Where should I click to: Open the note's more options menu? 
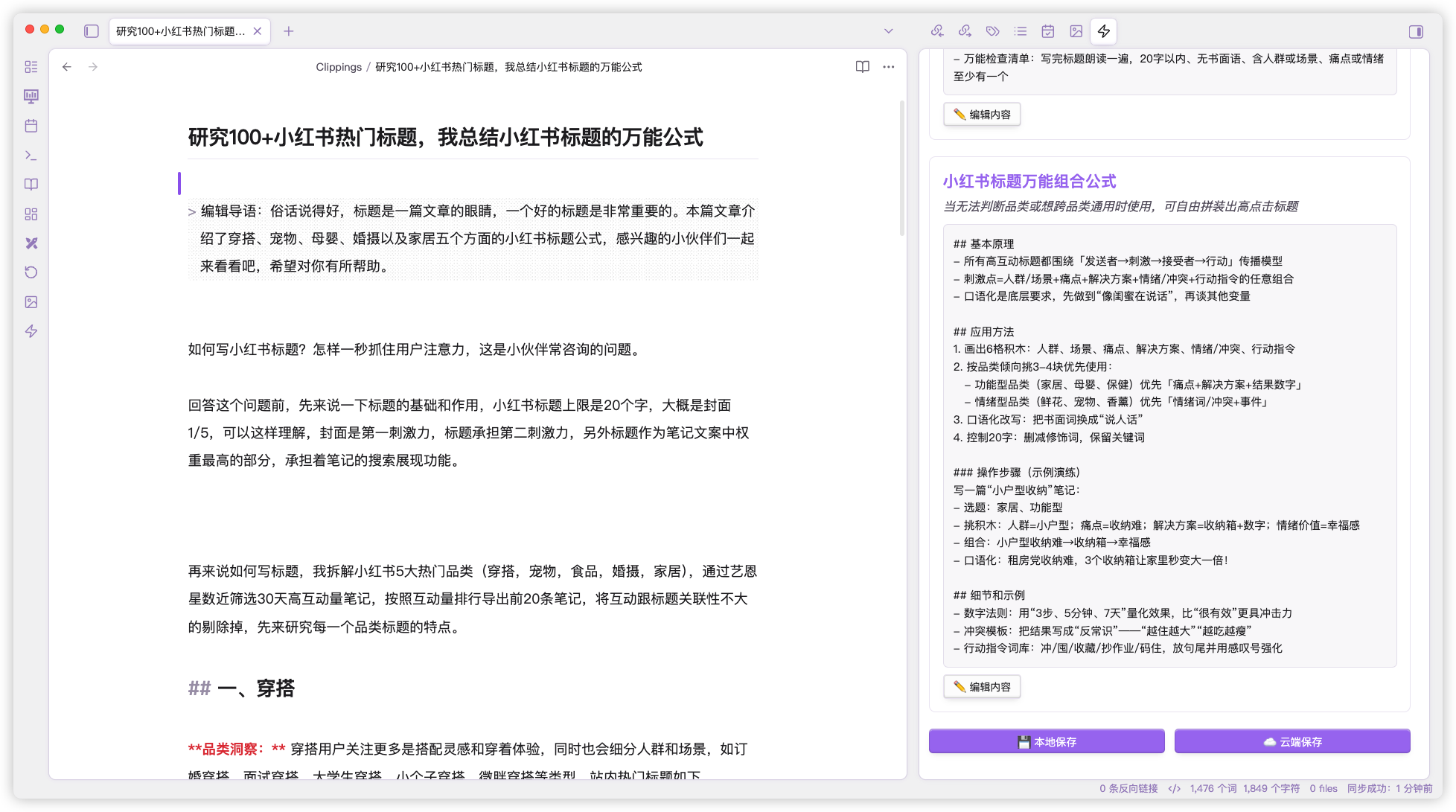tap(889, 67)
